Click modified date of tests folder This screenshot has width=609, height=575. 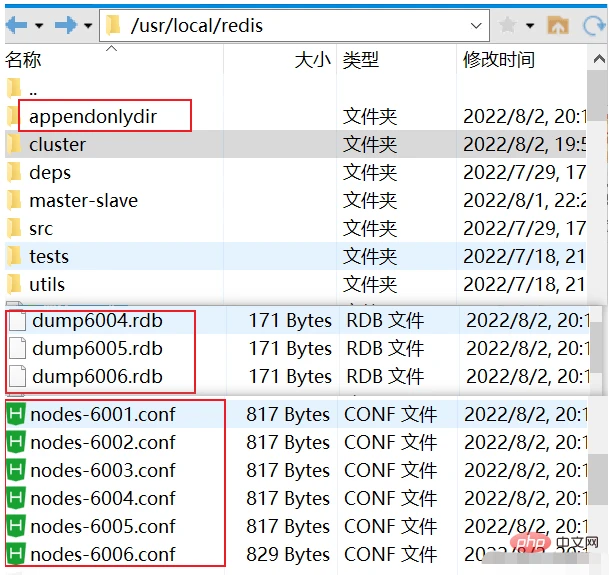524,256
